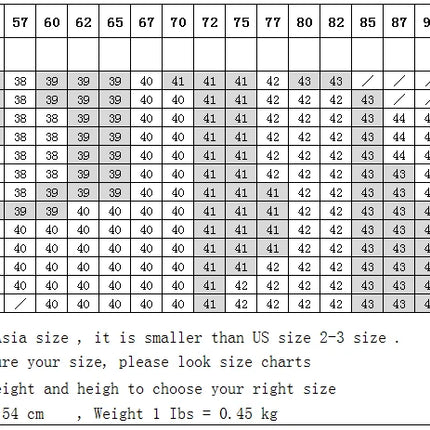
Task: Select the header cell labeled 80
Action: click(x=304, y=22)
